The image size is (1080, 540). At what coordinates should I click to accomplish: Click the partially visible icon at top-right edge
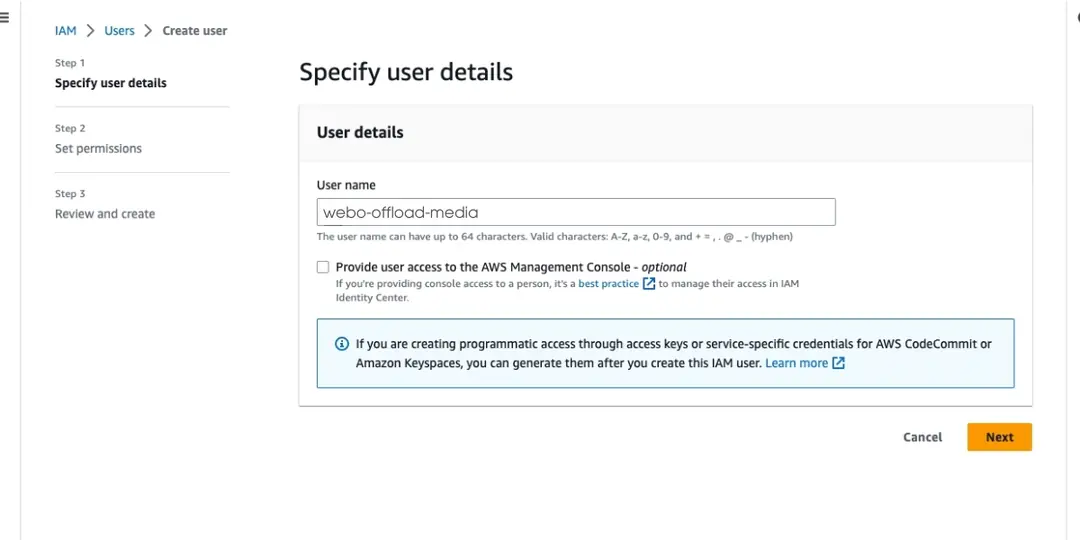[1077, 17]
